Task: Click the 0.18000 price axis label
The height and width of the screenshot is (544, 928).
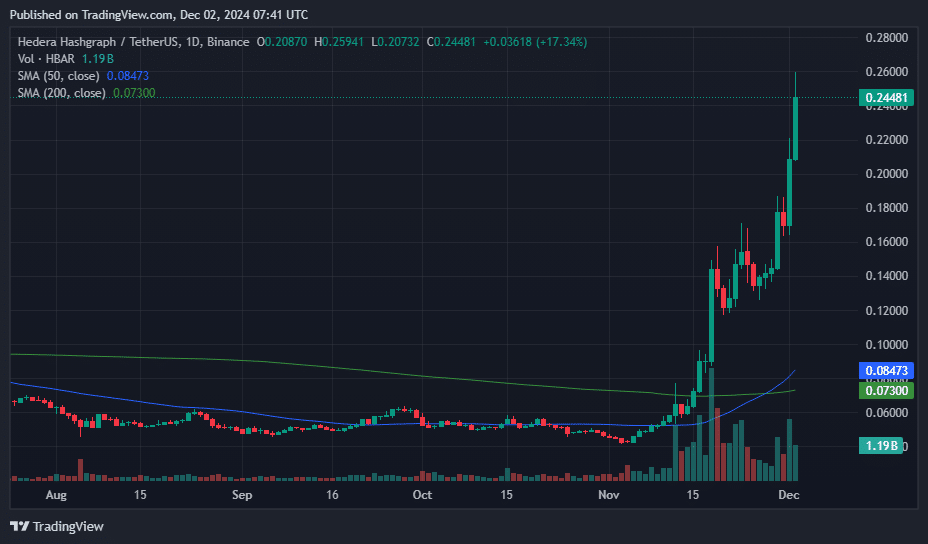Action: 887,208
